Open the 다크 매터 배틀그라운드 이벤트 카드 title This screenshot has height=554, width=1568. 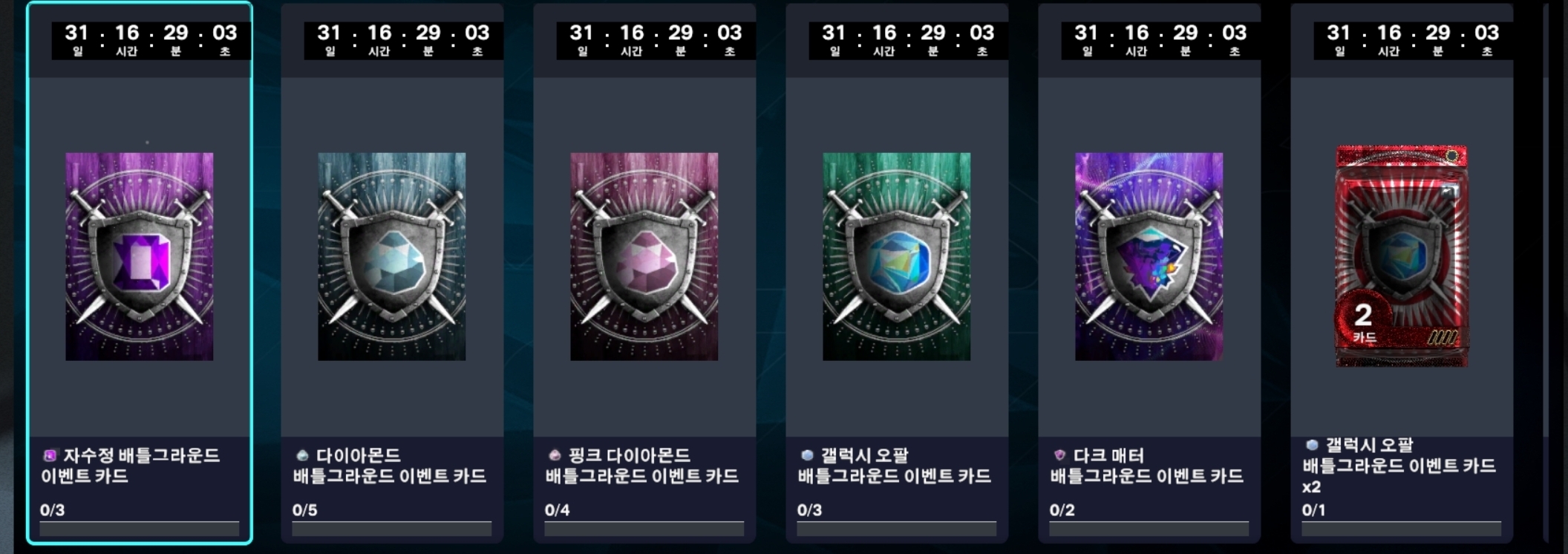[1147, 466]
